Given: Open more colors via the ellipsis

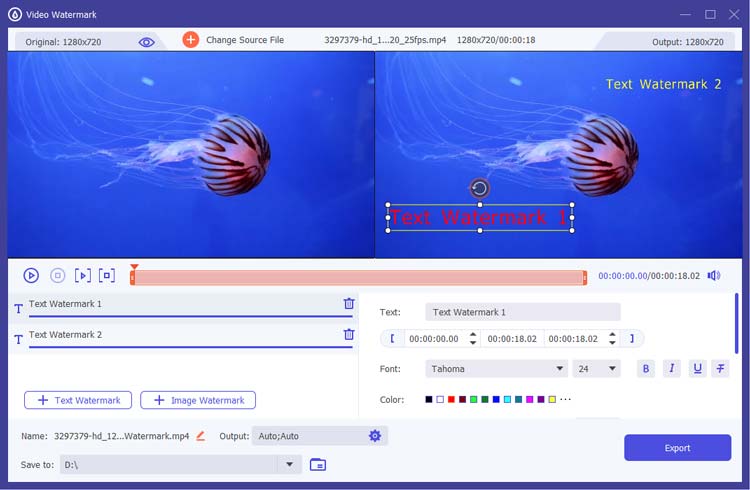Looking at the screenshot, I should coord(565,399).
